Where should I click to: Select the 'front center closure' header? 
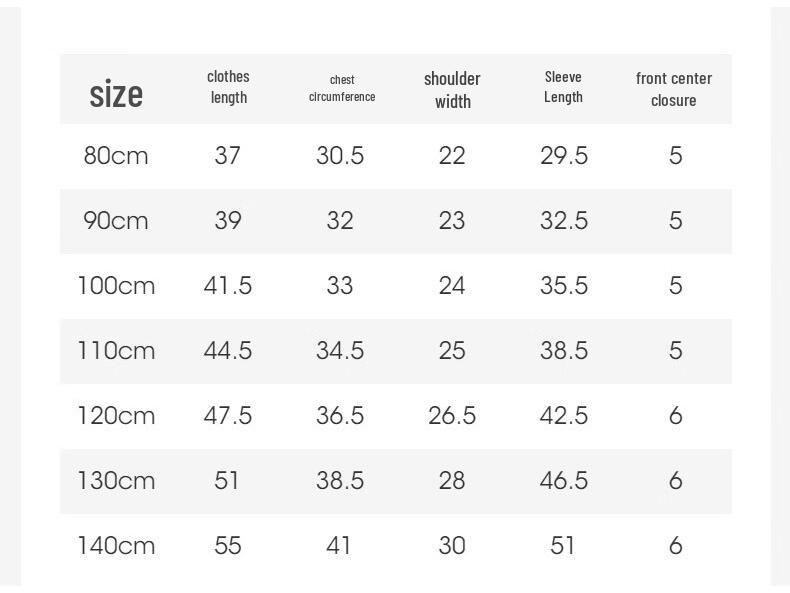point(674,89)
